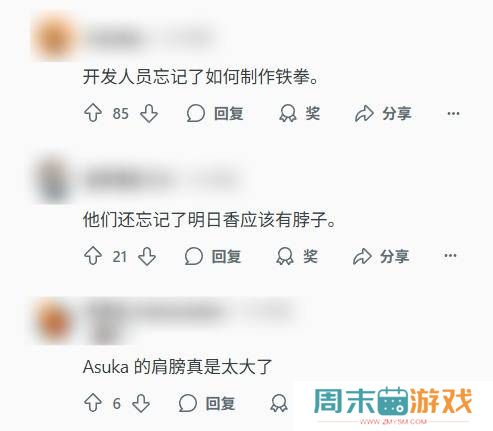493x431 pixels.
Task: Downvote the comment about forgetting 铁拳
Action: (149, 113)
